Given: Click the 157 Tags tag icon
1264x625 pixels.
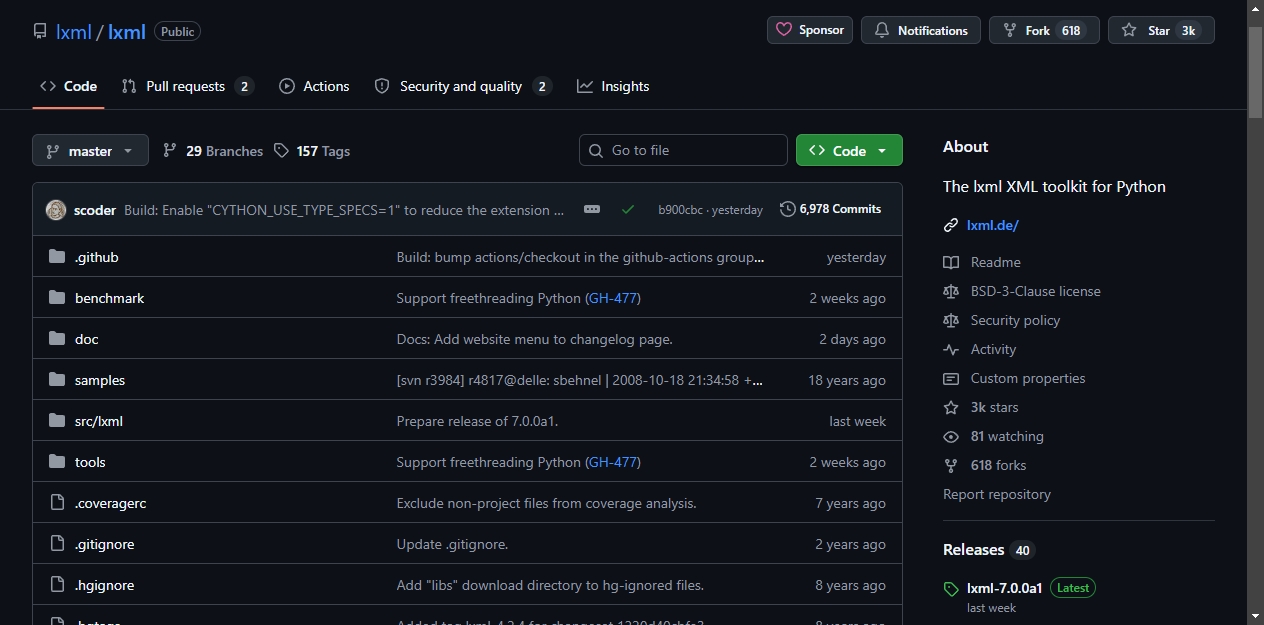Looking at the screenshot, I should tap(282, 151).
